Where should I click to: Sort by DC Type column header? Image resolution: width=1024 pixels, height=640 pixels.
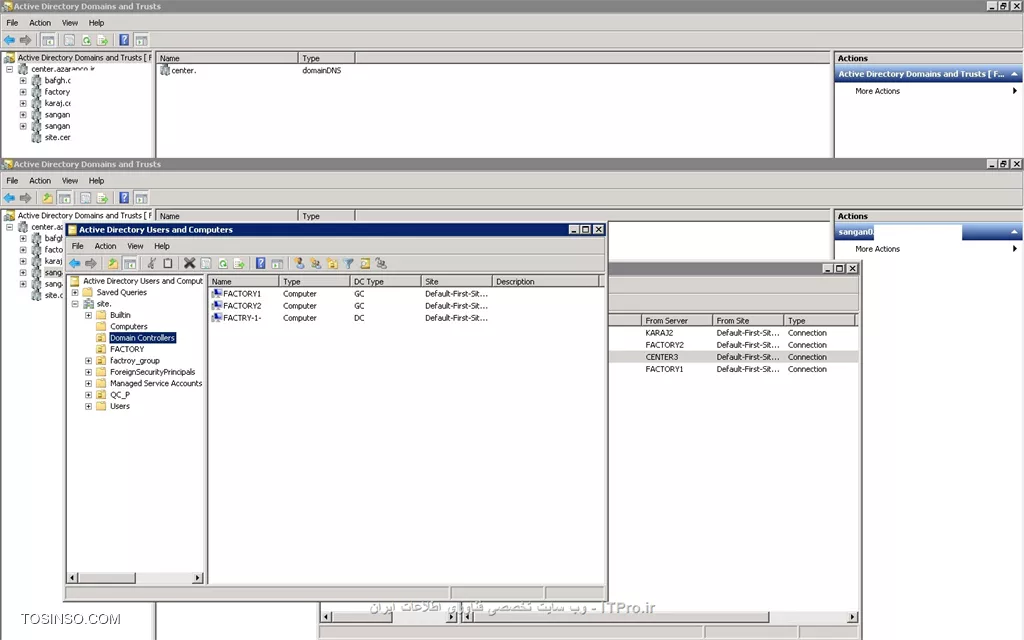tap(385, 281)
